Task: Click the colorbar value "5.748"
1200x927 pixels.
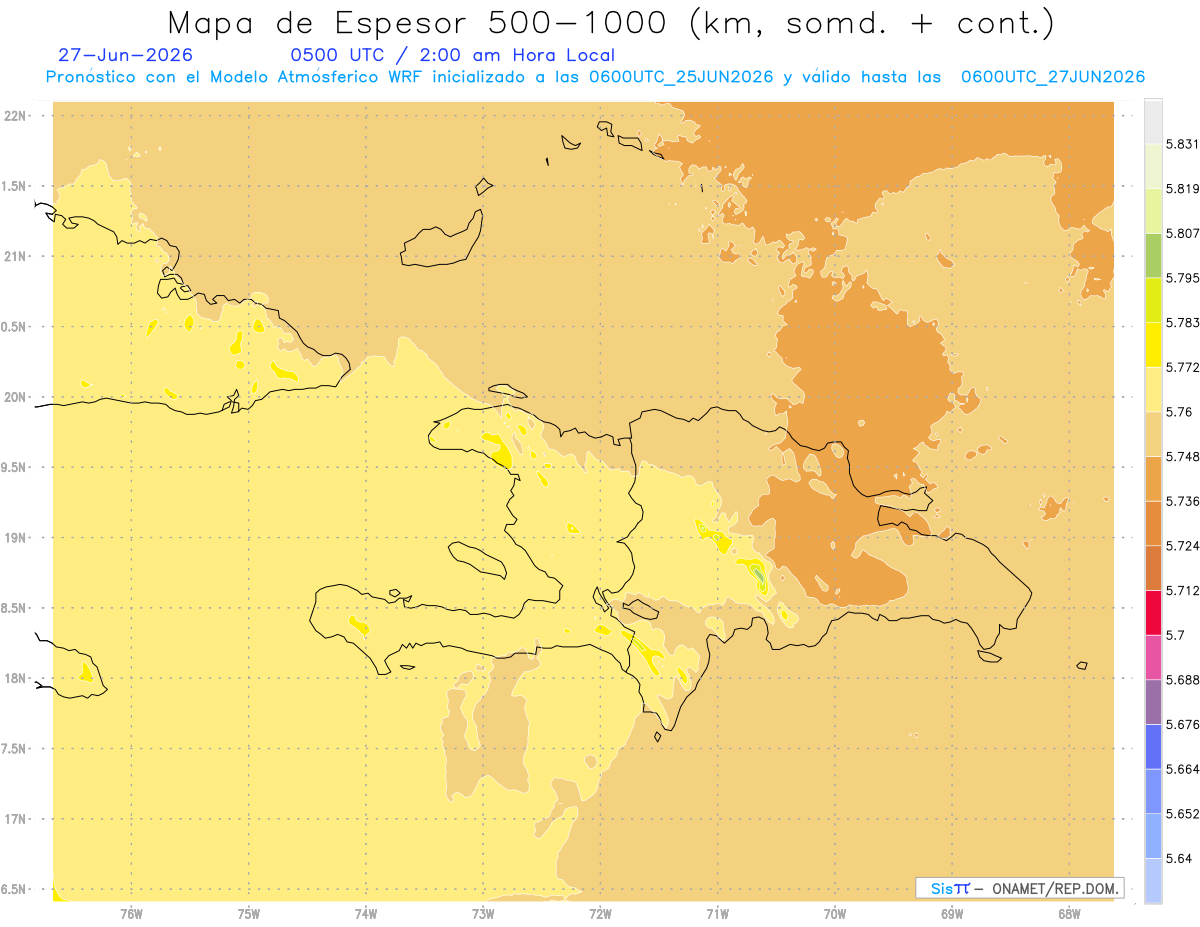Action: (x=1182, y=456)
